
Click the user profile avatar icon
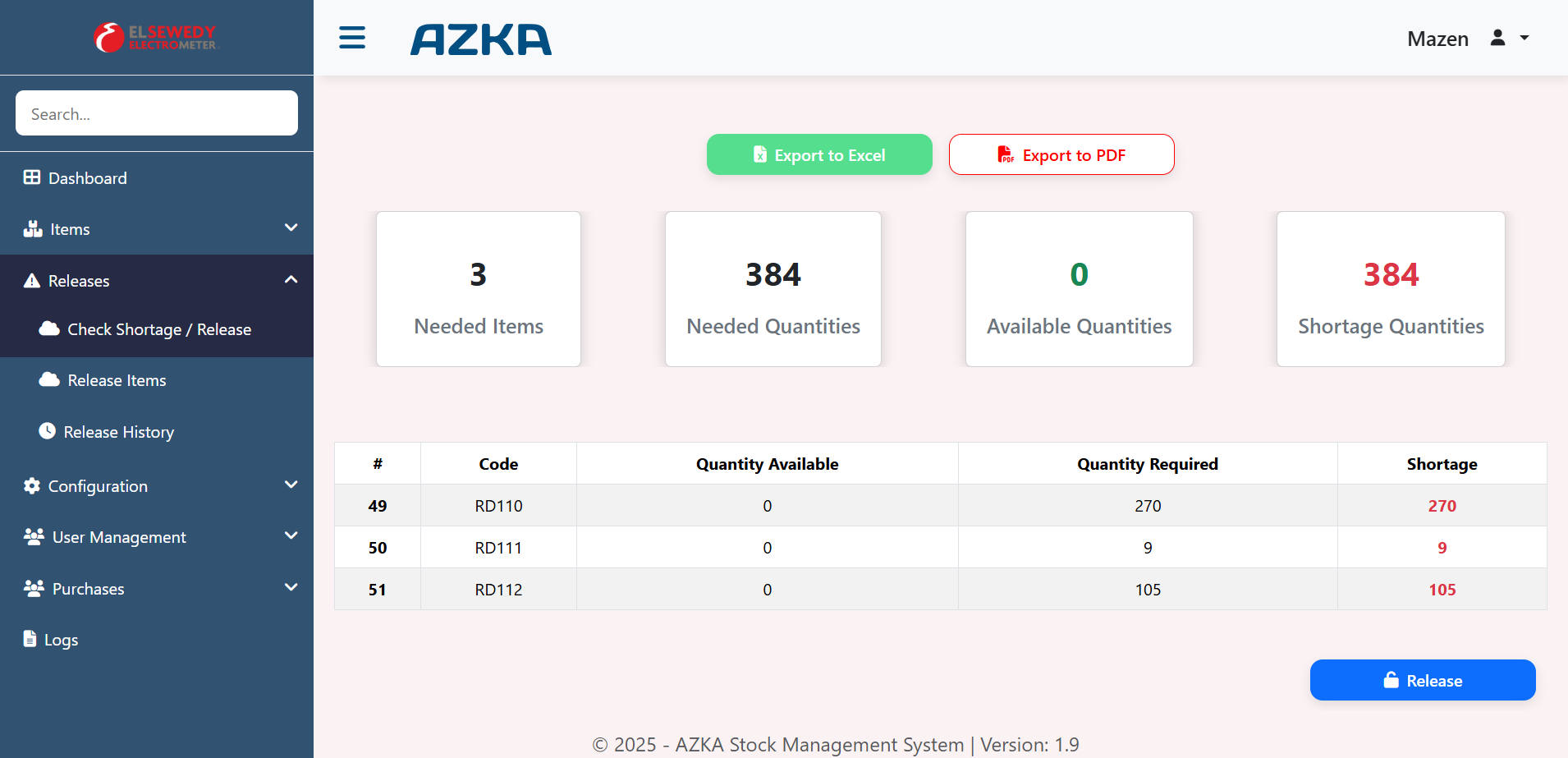(1497, 38)
